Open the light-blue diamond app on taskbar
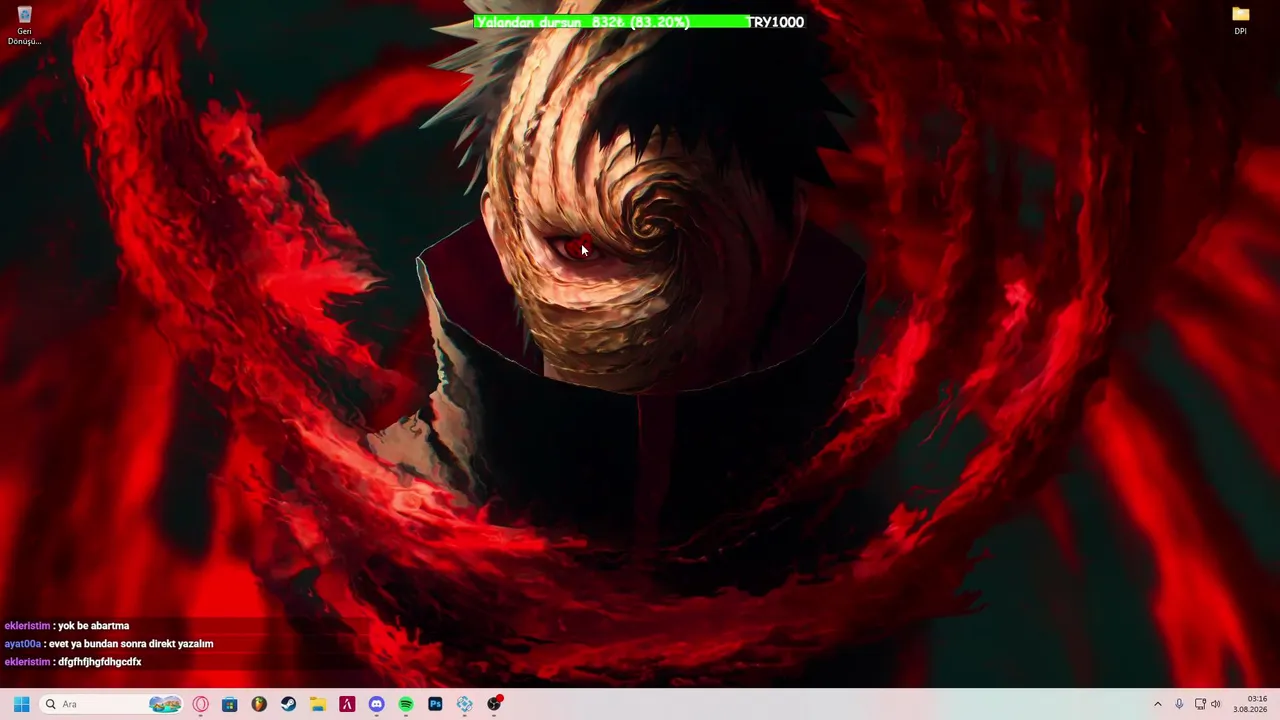 464,704
